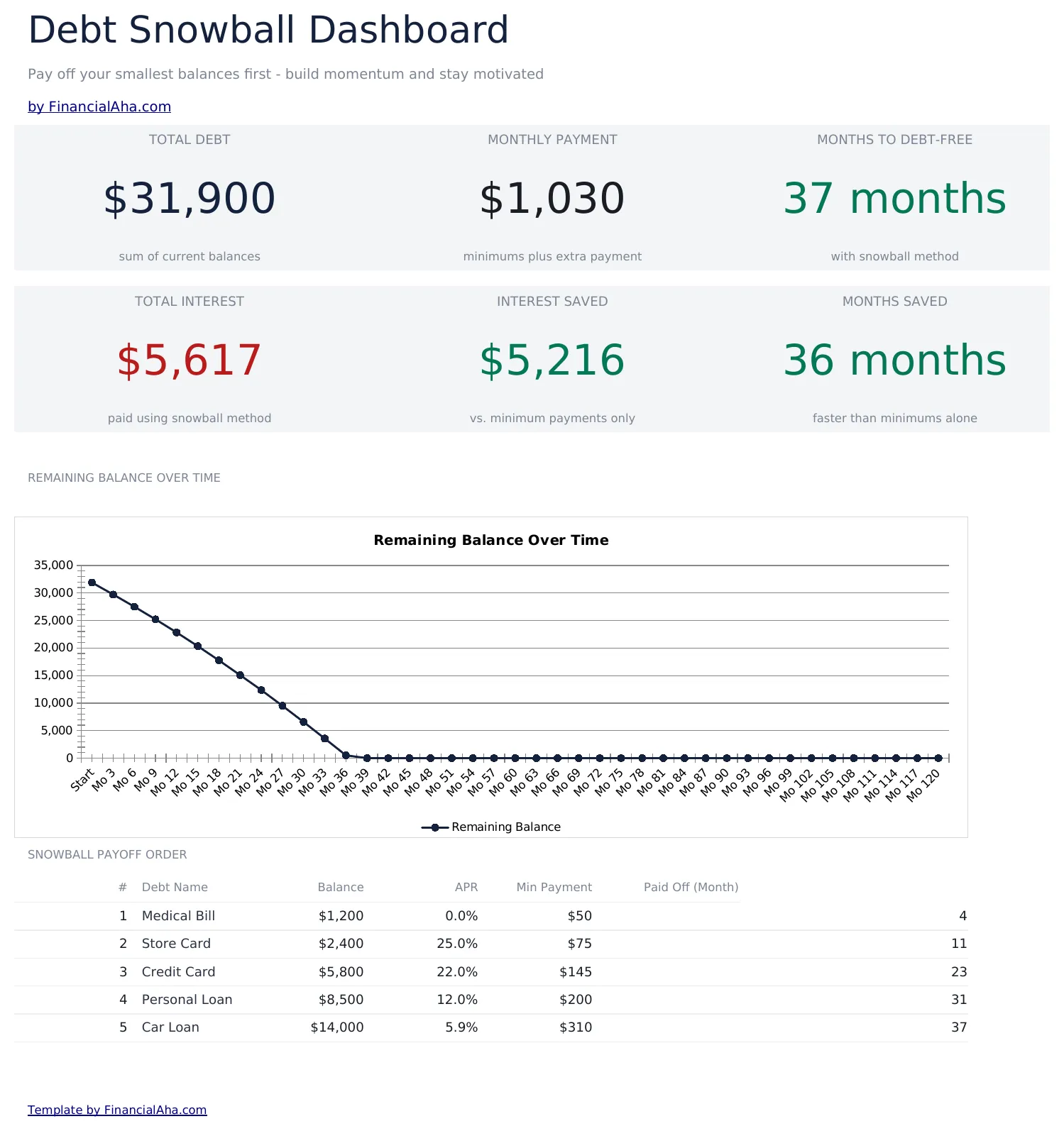Click the Balance column header
Image resolution: width=1064 pixels, height=1131 pixels.
tap(341, 887)
